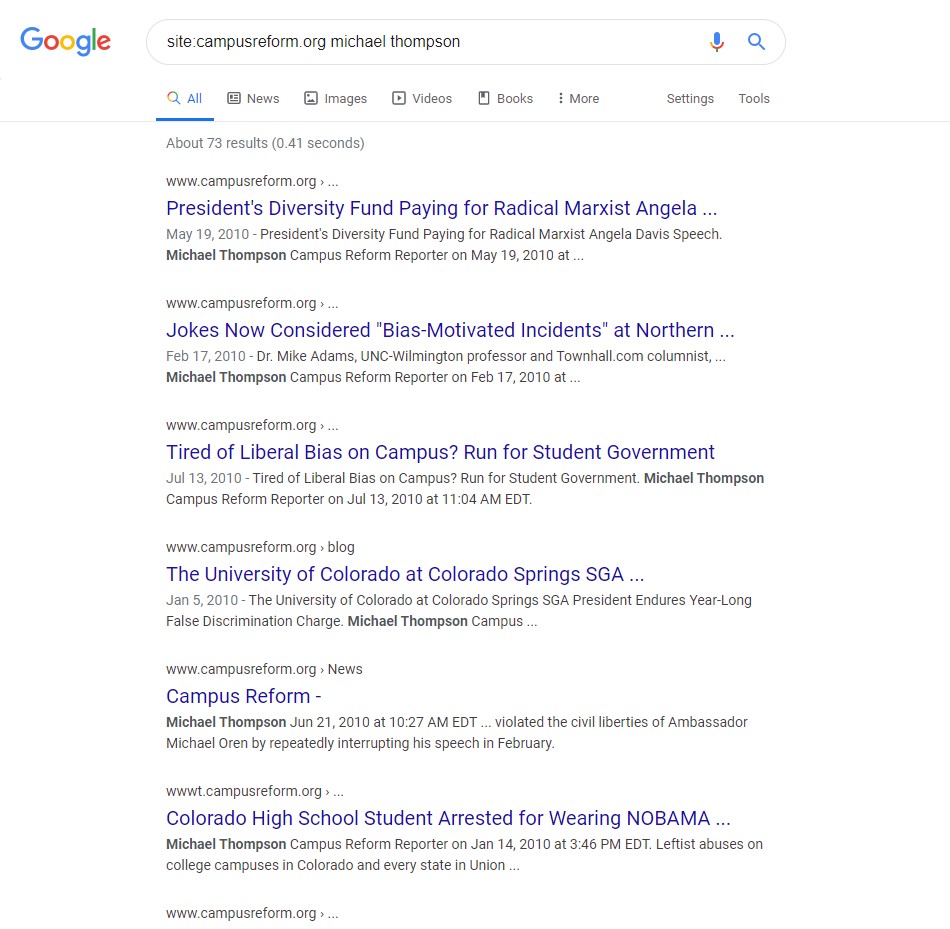Open the Tools filter options

tap(754, 98)
